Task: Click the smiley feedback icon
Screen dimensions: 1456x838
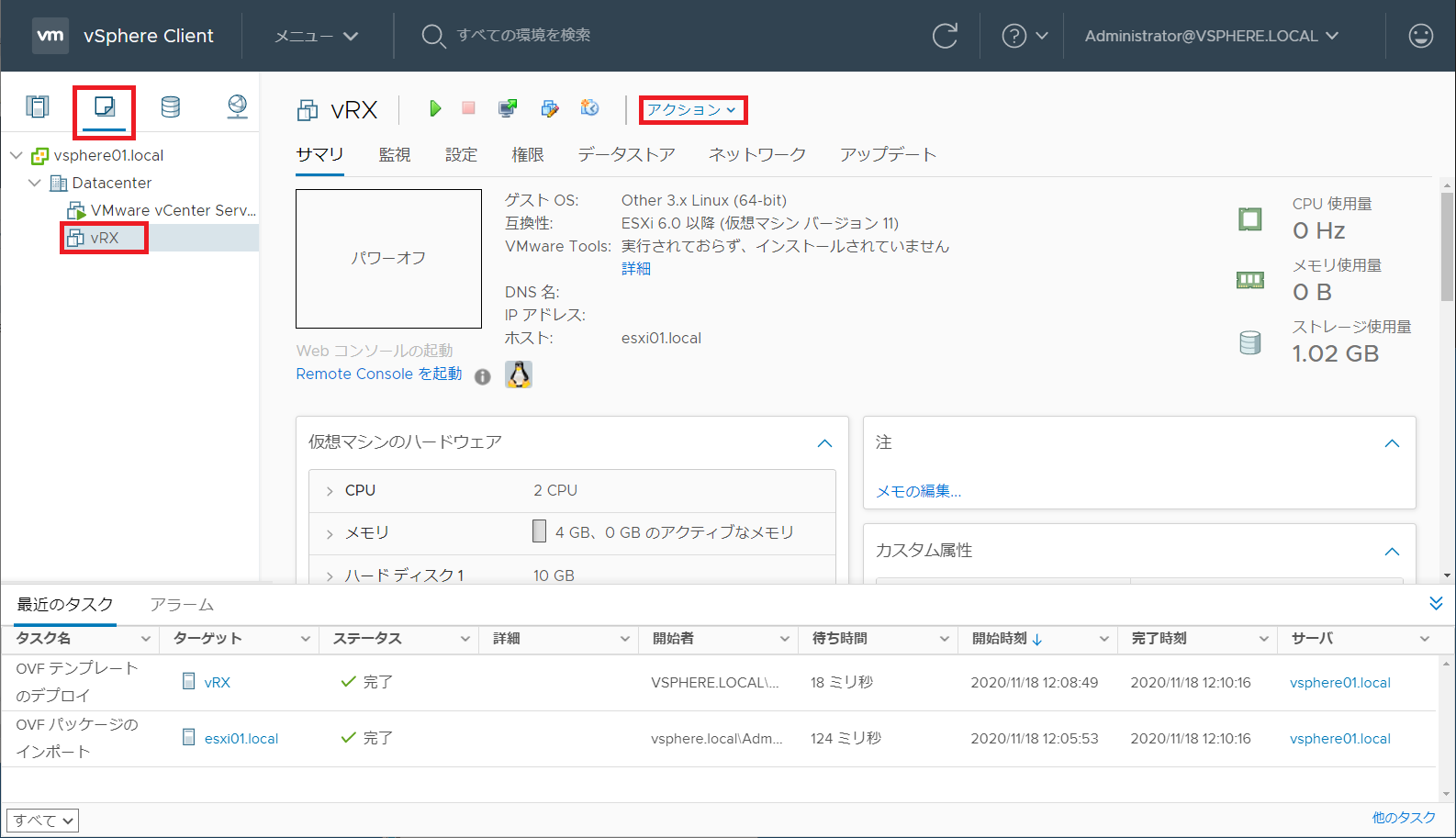Action: (x=1420, y=36)
